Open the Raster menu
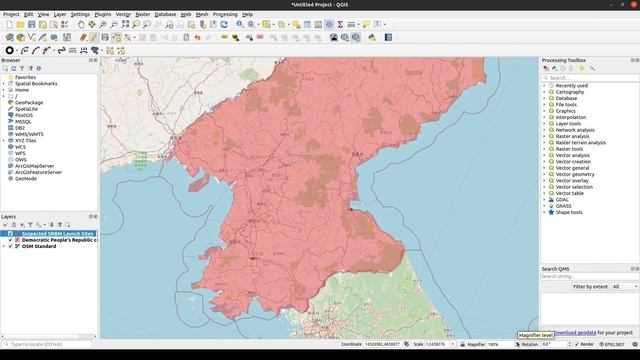The width and height of the screenshot is (640, 360). point(142,14)
